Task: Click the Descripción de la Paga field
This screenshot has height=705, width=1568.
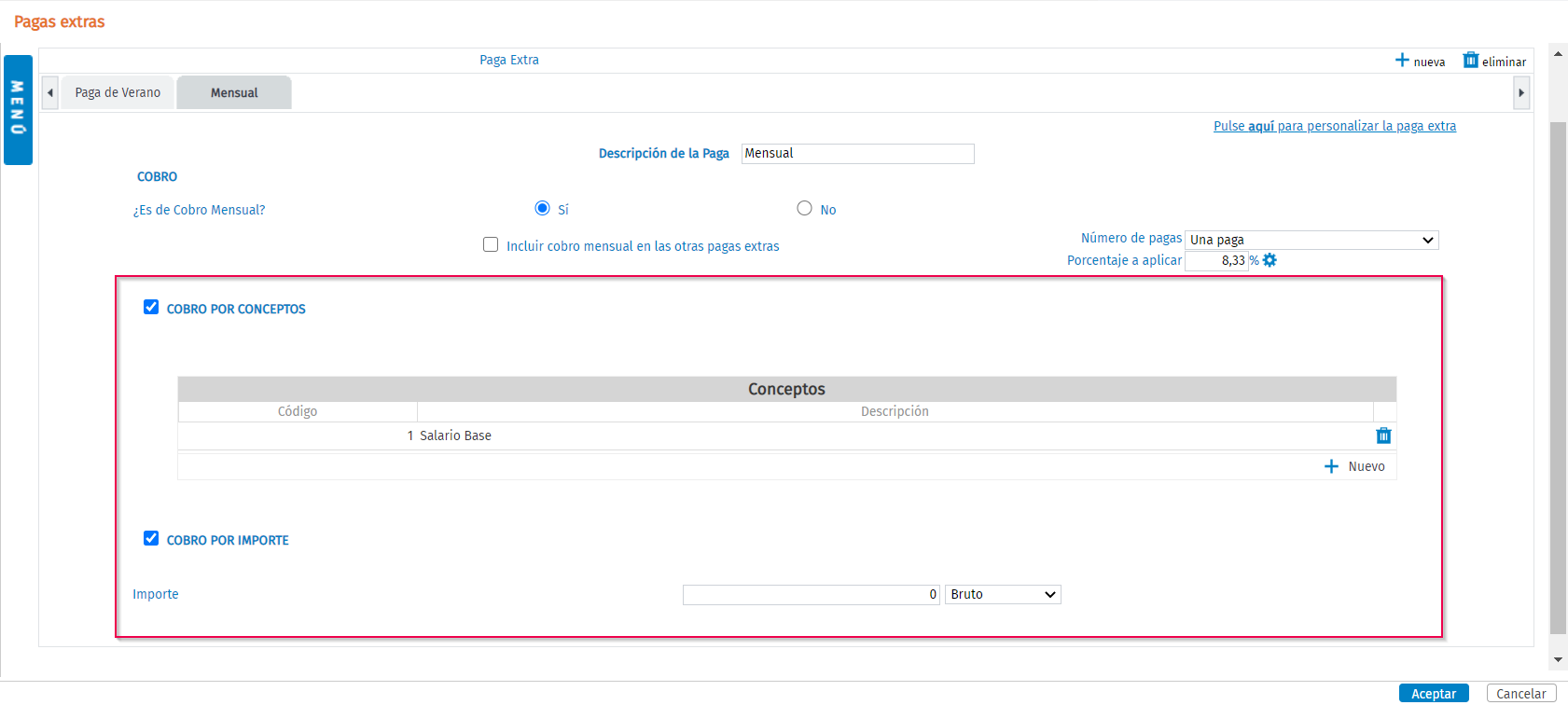Action: [858, 154]
